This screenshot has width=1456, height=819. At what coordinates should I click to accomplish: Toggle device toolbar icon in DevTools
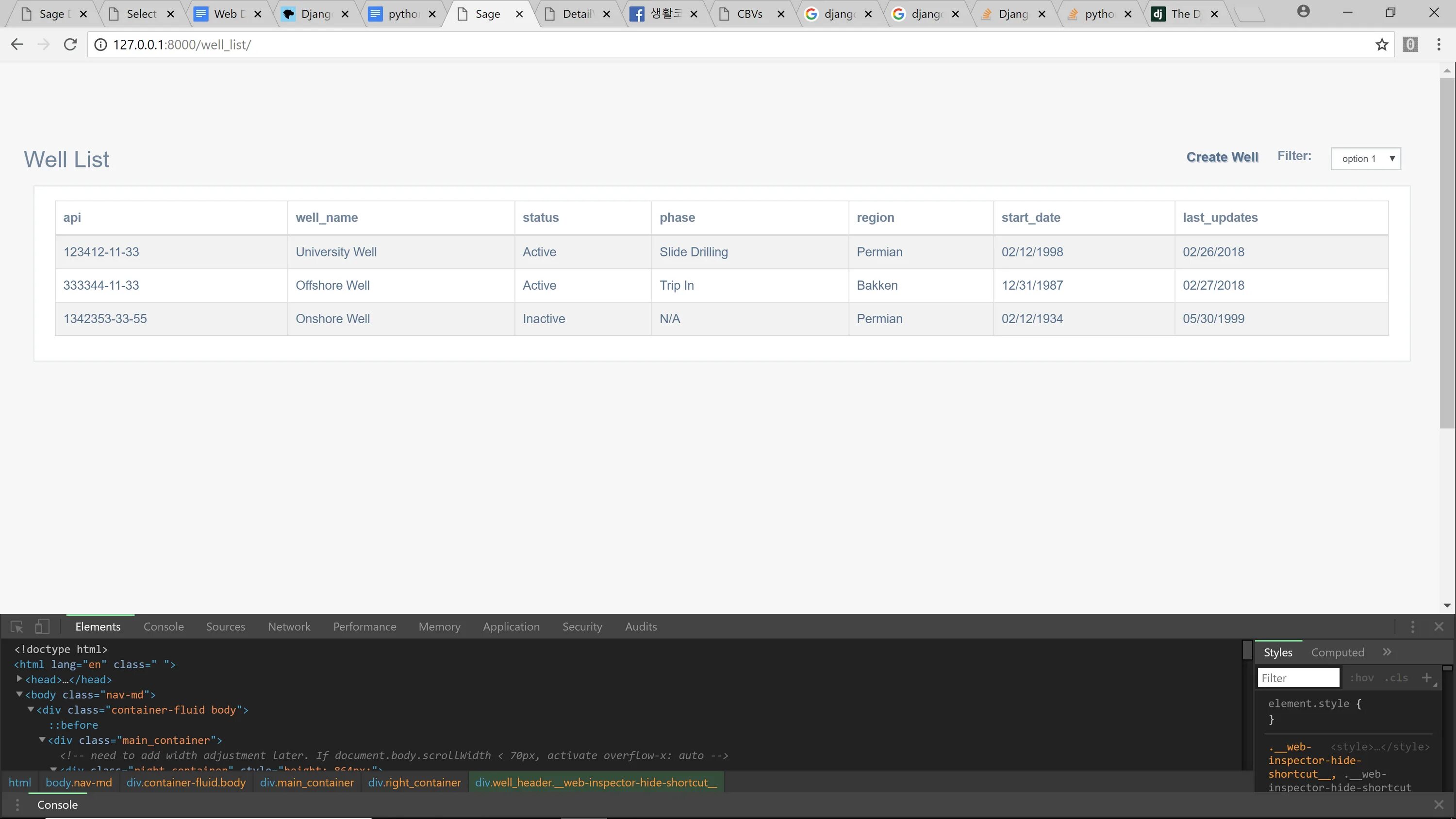(42, 627)
